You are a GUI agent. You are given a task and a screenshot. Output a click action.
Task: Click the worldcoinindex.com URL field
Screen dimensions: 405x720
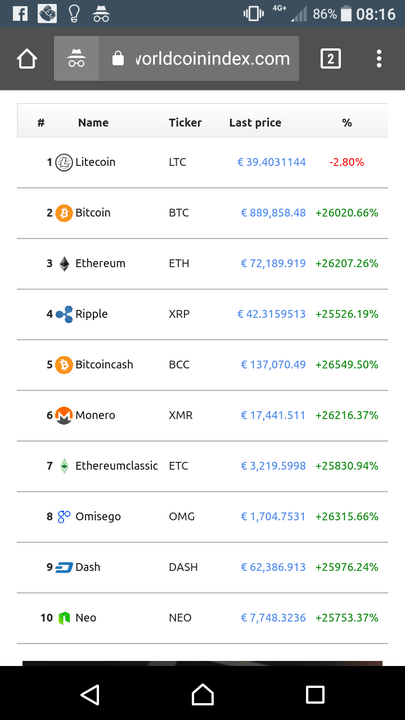212,59
